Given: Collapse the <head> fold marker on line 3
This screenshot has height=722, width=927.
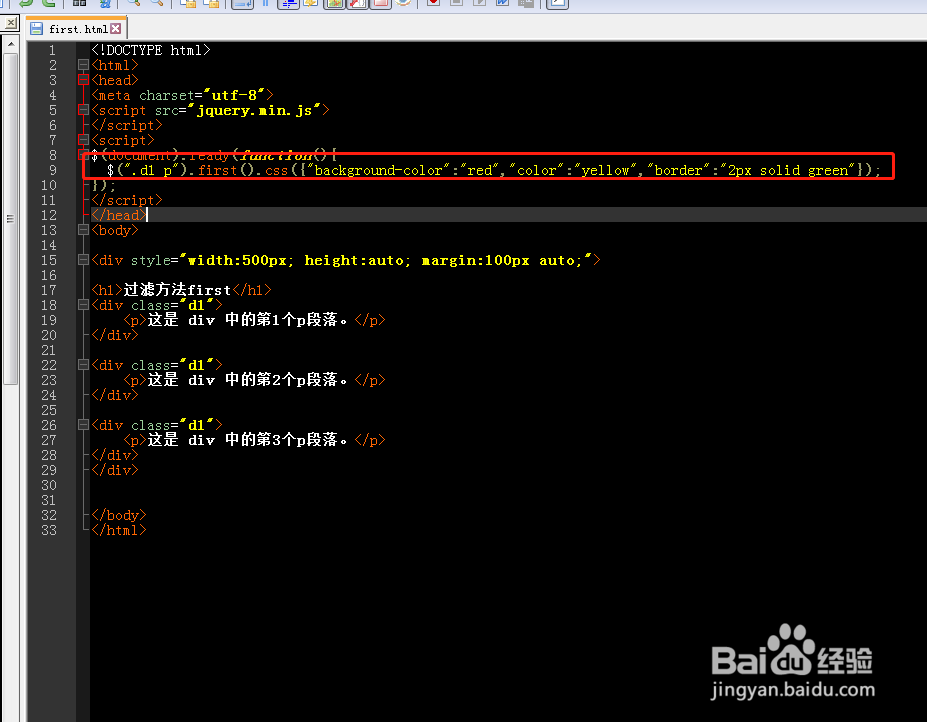Looking at the screenshot, I should pyautogui.click(x=83, y=80).
